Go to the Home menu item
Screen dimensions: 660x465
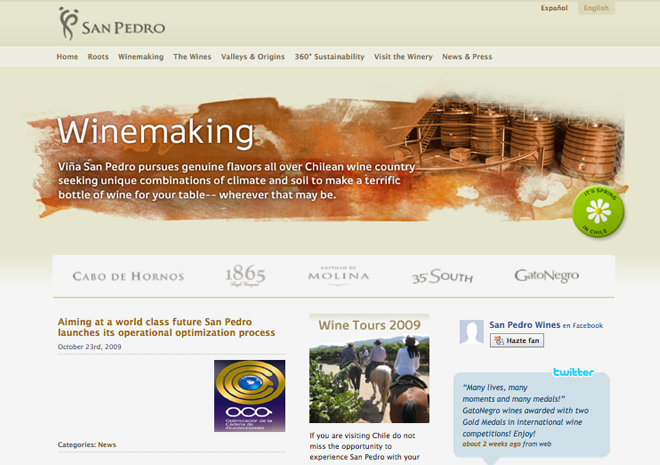[67, 57]
